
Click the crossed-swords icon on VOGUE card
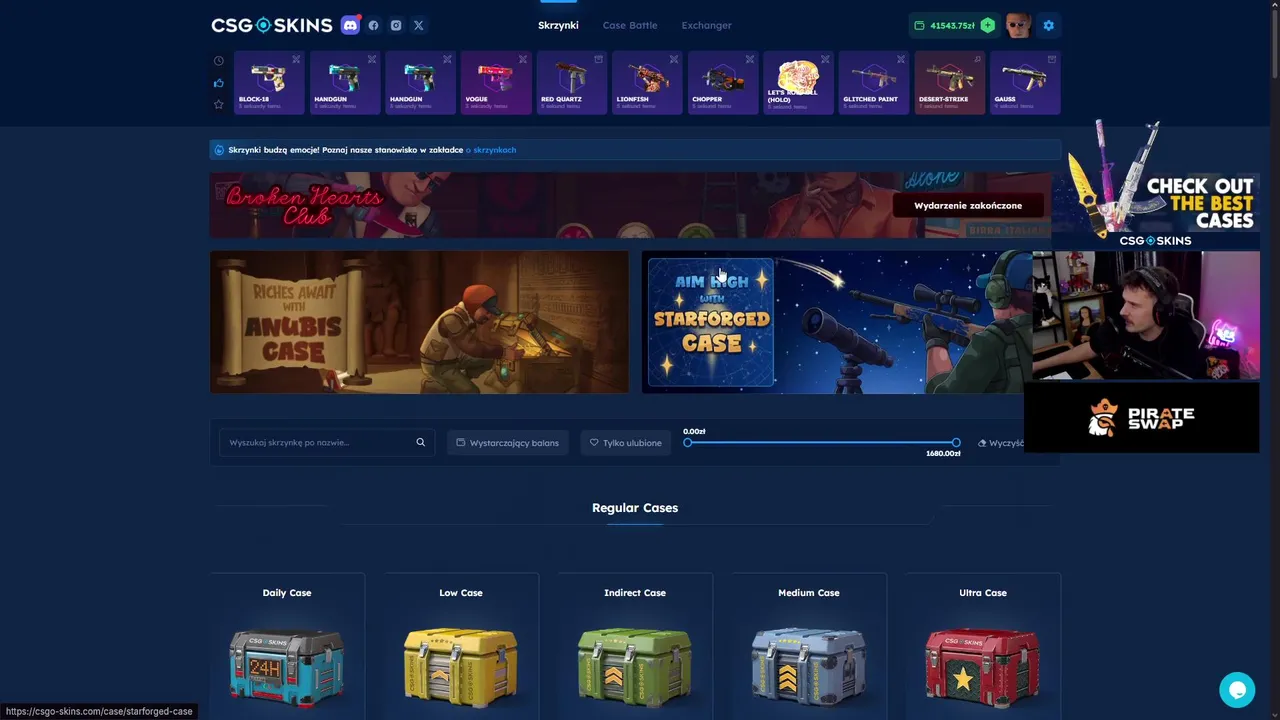coord(522,59)
